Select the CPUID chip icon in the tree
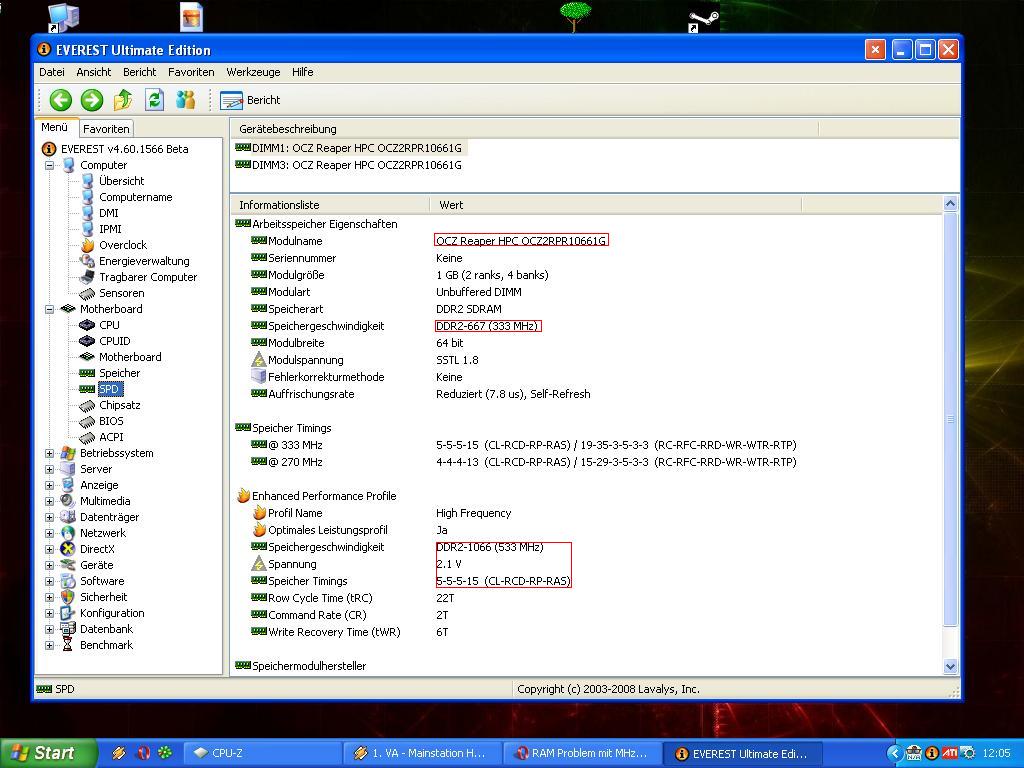 (x=88, y=341)
